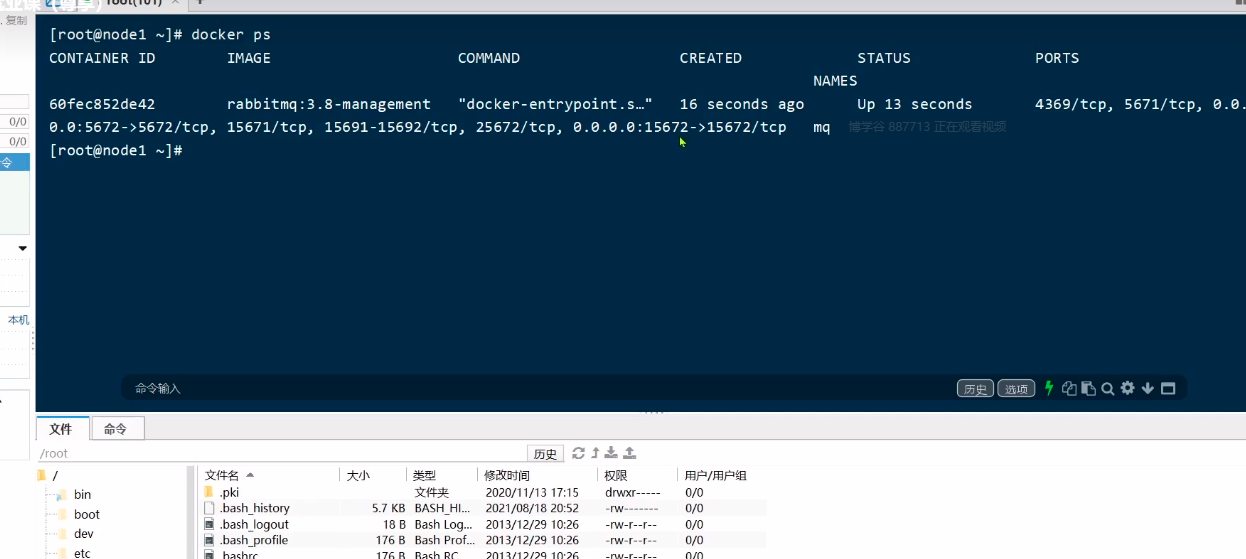The height and width of the screenshot is (559, 1246).
Task: Click the down-arrow scroll-to-bottom icon
Action: pyautogui.click(x=1148, y=388)
